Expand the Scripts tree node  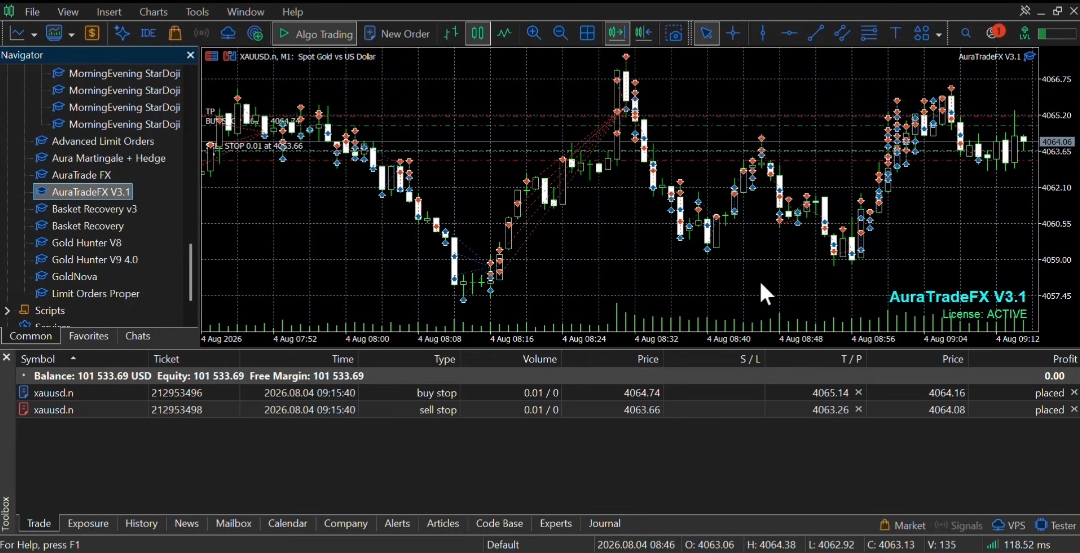(x=7, y=311)
